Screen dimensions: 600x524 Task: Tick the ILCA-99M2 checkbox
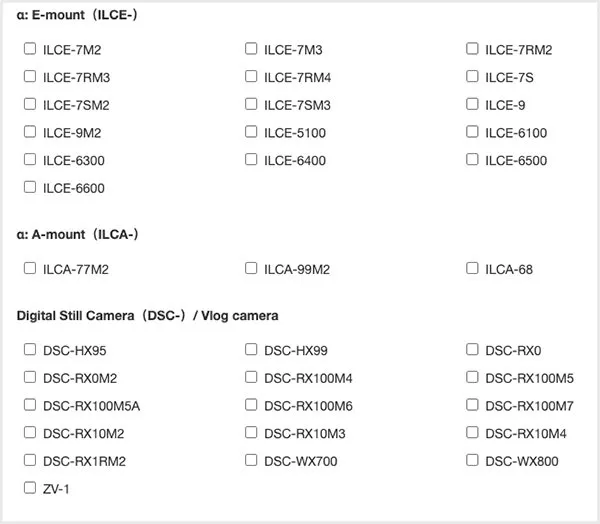(x=251, y=268)
